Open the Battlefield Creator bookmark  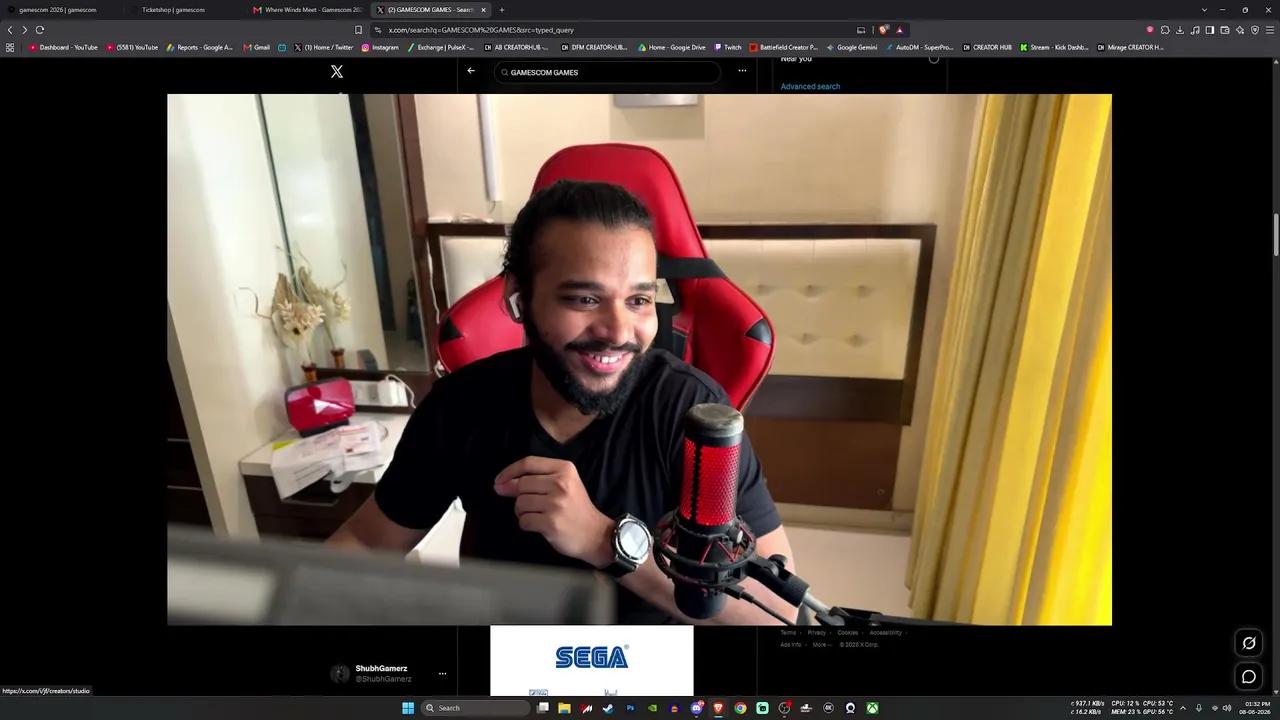784,47
